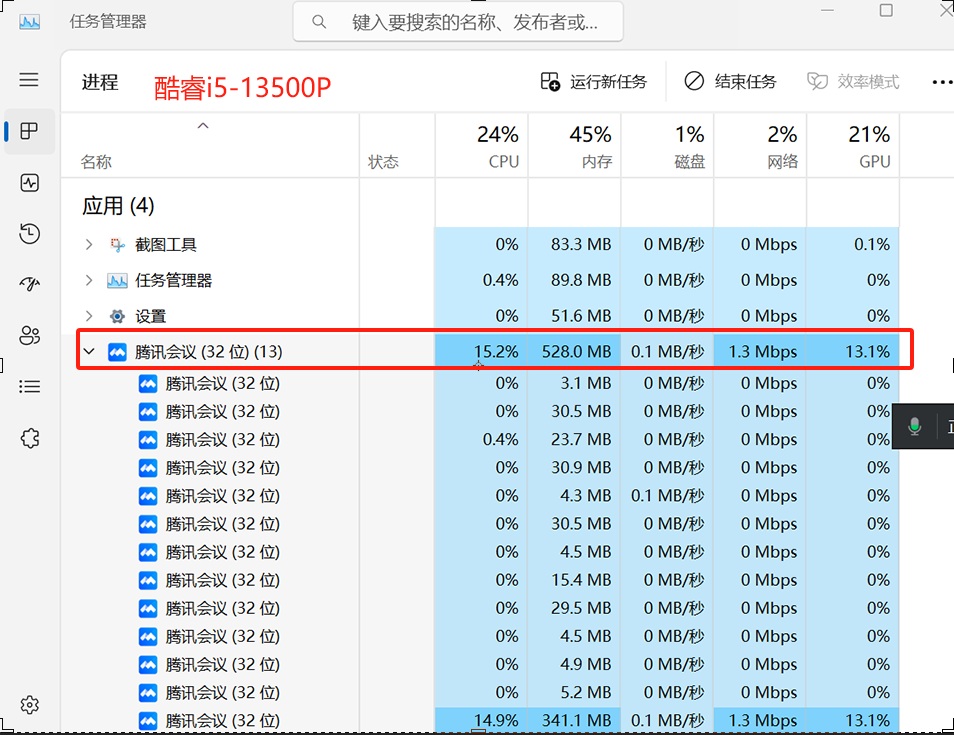The width and height of the screenshot is (954, 735).
Task: Click the icon of the 341.1 MB 腾讯会议 subprocess
Action: pyautogui.click(x=148, y=721)
